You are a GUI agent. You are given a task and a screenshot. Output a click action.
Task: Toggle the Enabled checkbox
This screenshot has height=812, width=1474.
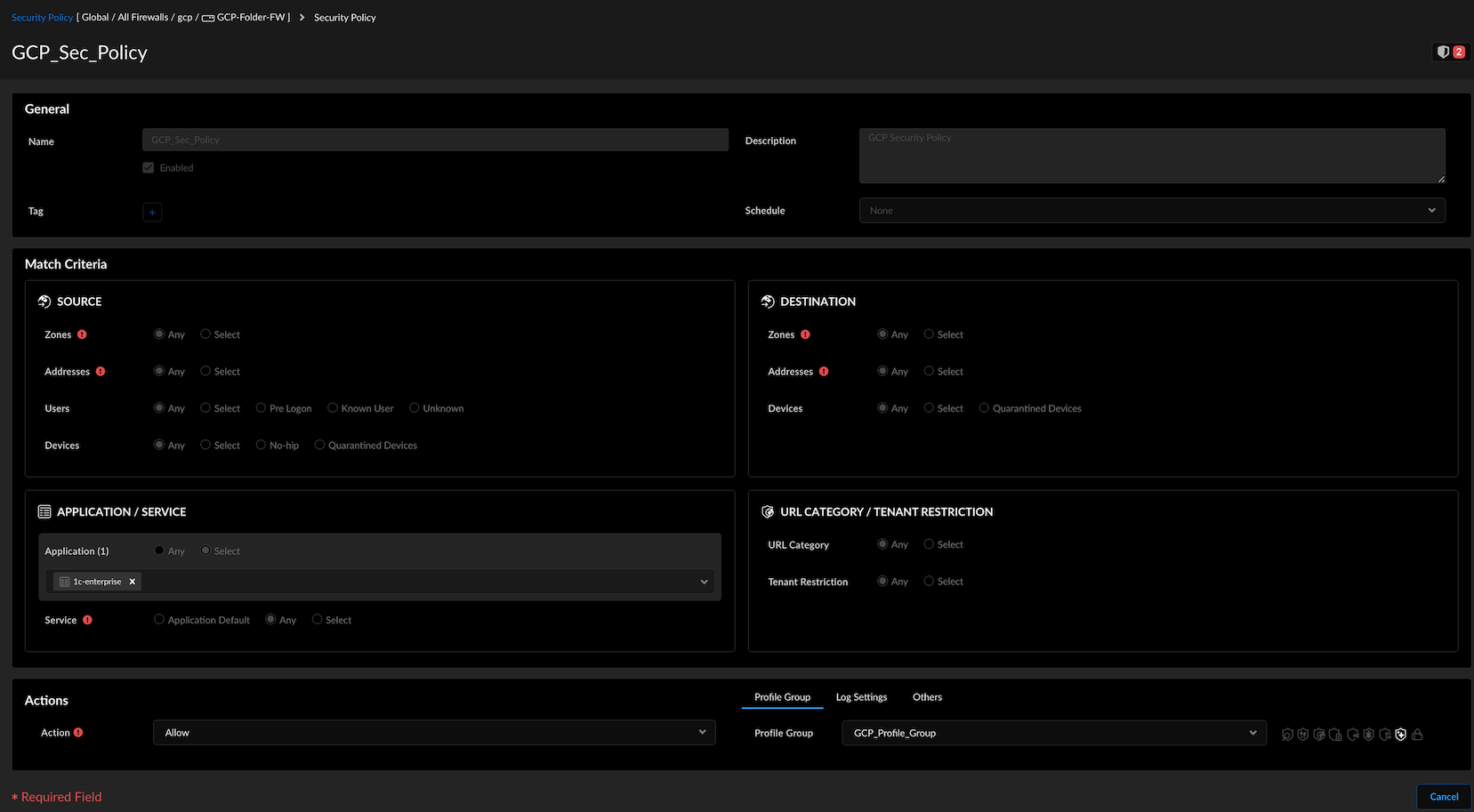pyautogui.click(x=149, y=168)
